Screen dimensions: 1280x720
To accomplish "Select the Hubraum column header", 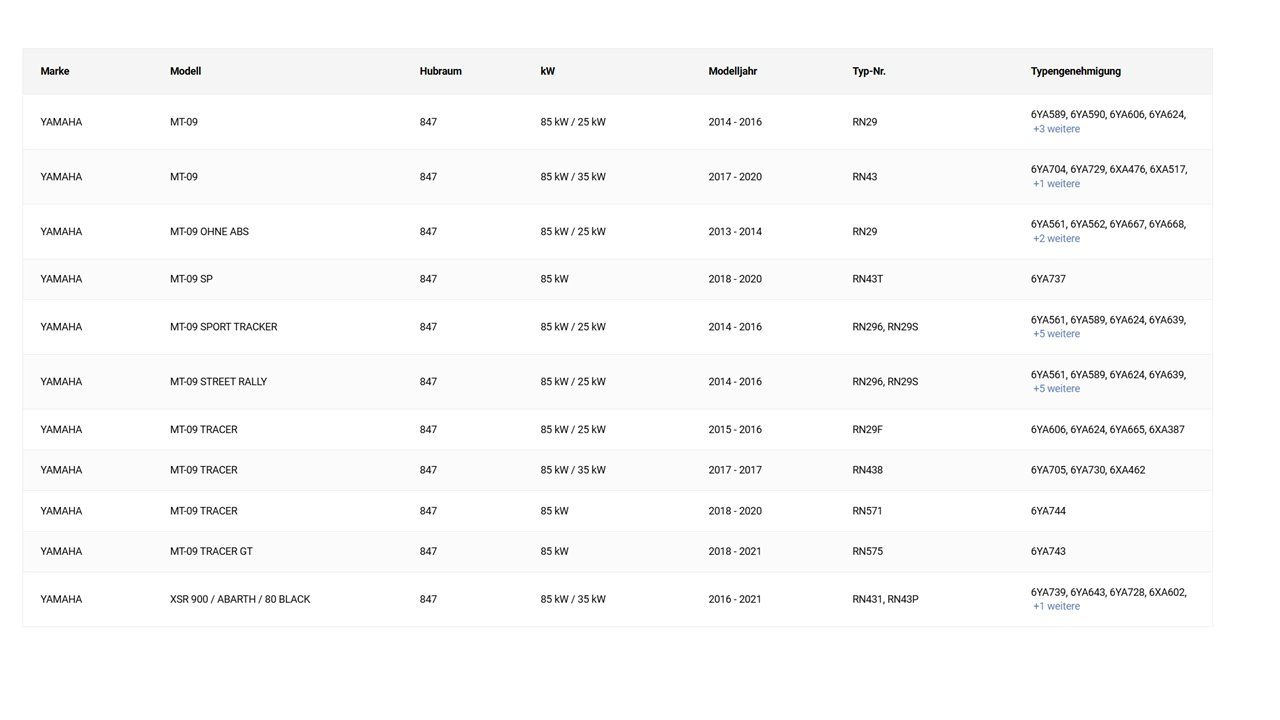I will 440,71.
